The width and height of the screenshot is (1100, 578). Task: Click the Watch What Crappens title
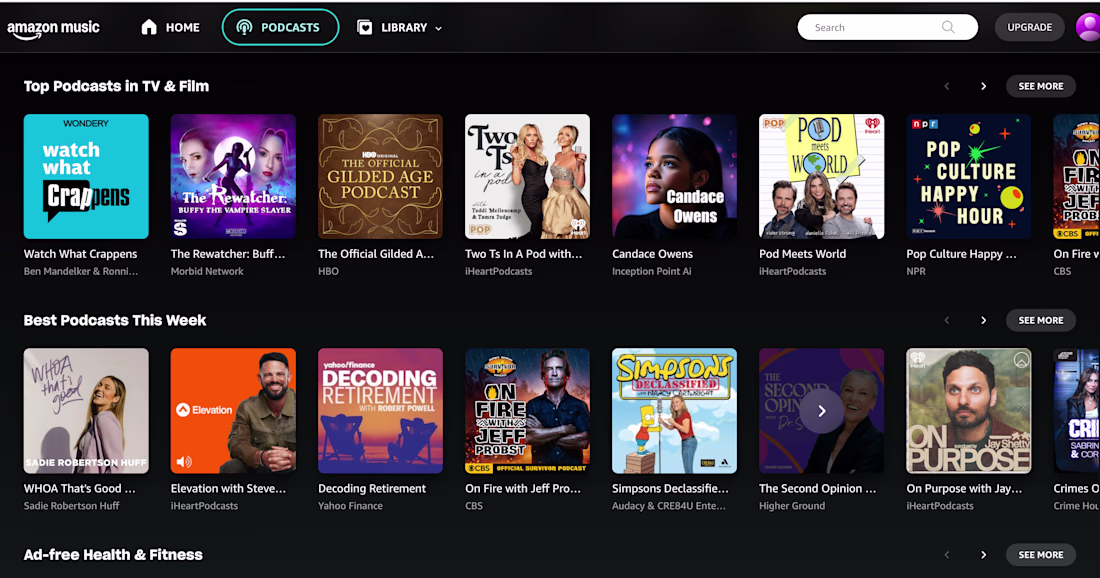81,254
